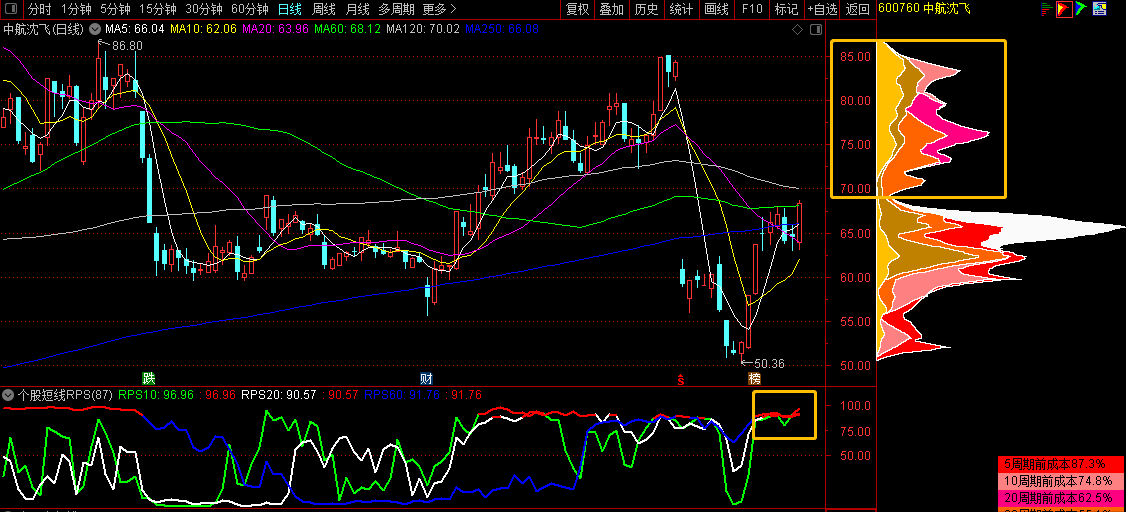Screen dimensions: 1126x512
Task: Click the diamond marker icon above chart
Action: (x=798, y=29)
